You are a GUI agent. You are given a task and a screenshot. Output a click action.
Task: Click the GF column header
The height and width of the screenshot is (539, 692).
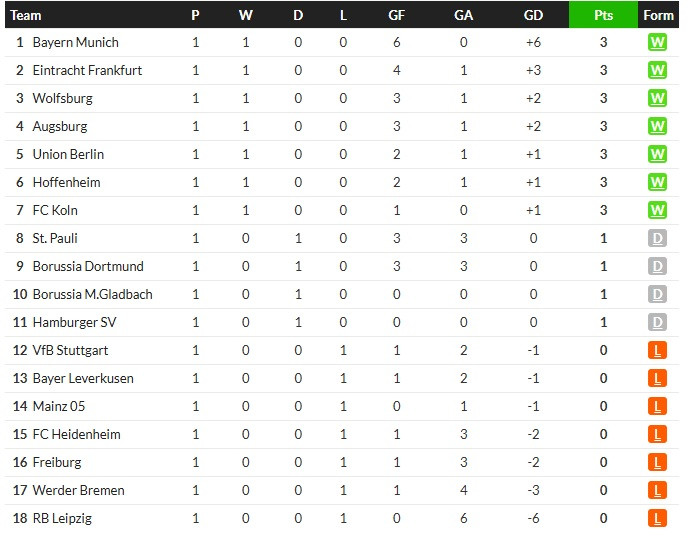(396, 15)
